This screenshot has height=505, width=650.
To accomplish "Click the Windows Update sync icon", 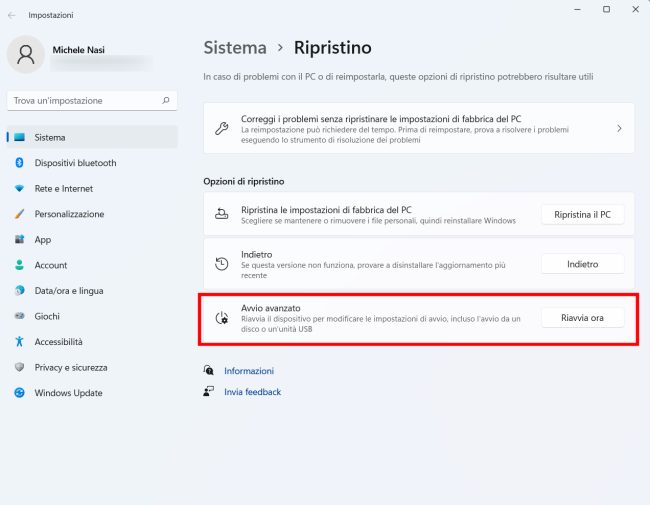I will click(x=19, y=393).
